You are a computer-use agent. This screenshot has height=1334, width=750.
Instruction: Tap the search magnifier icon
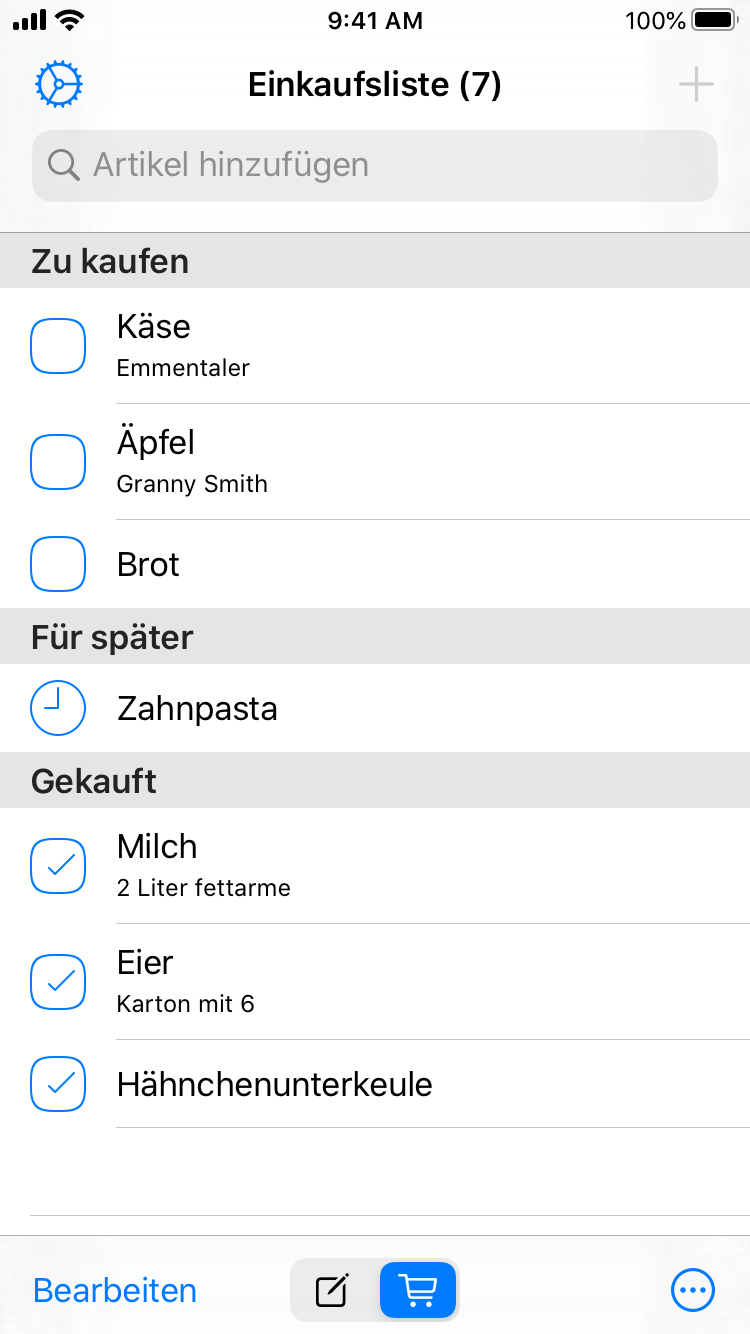pyautogui.click(x=63, y=165)
